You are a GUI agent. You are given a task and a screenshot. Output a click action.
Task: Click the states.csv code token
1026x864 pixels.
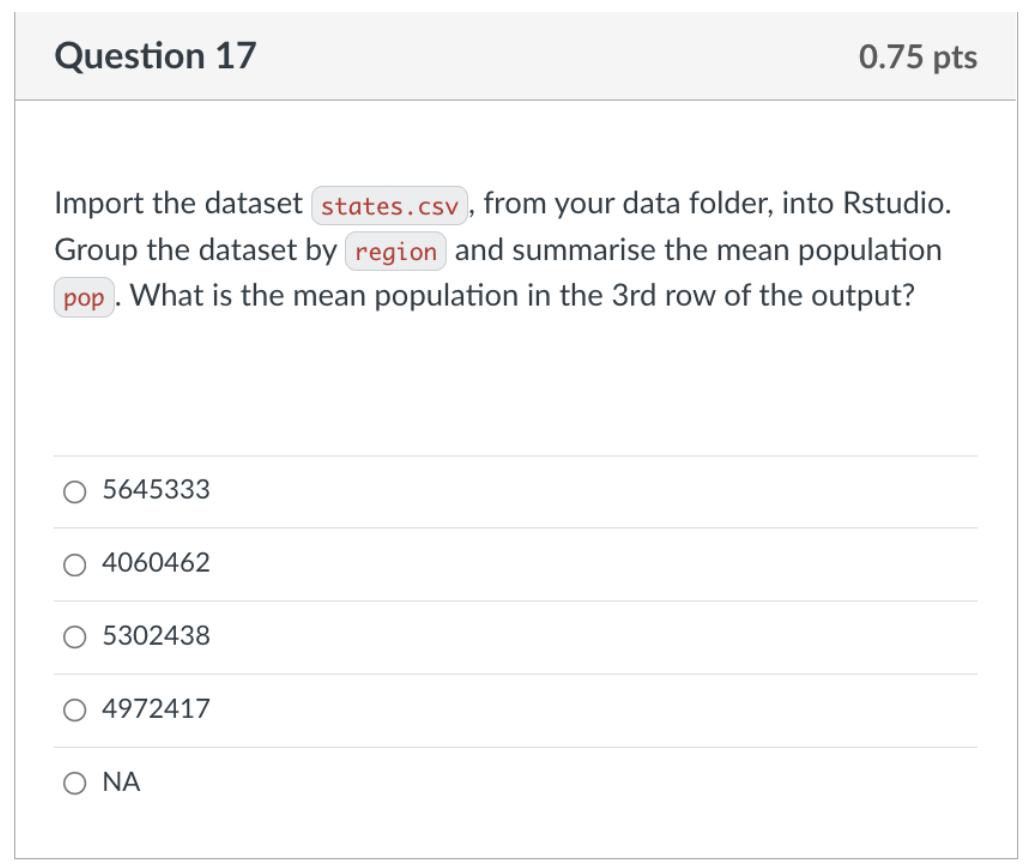pos(389,205)
